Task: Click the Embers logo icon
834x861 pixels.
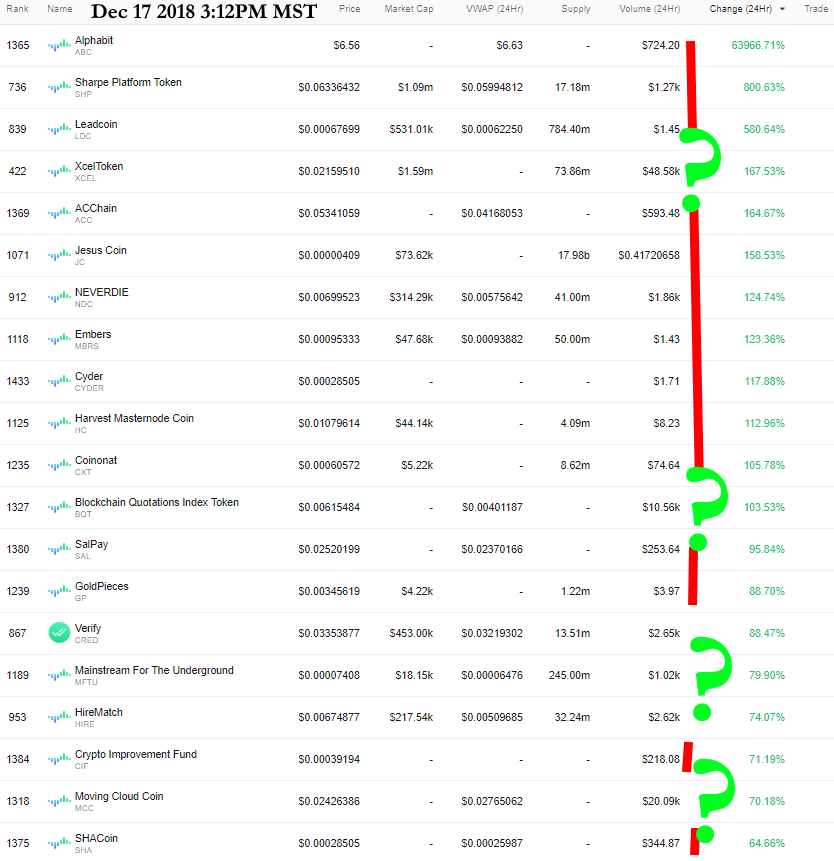Action: (x=59, y=339)
